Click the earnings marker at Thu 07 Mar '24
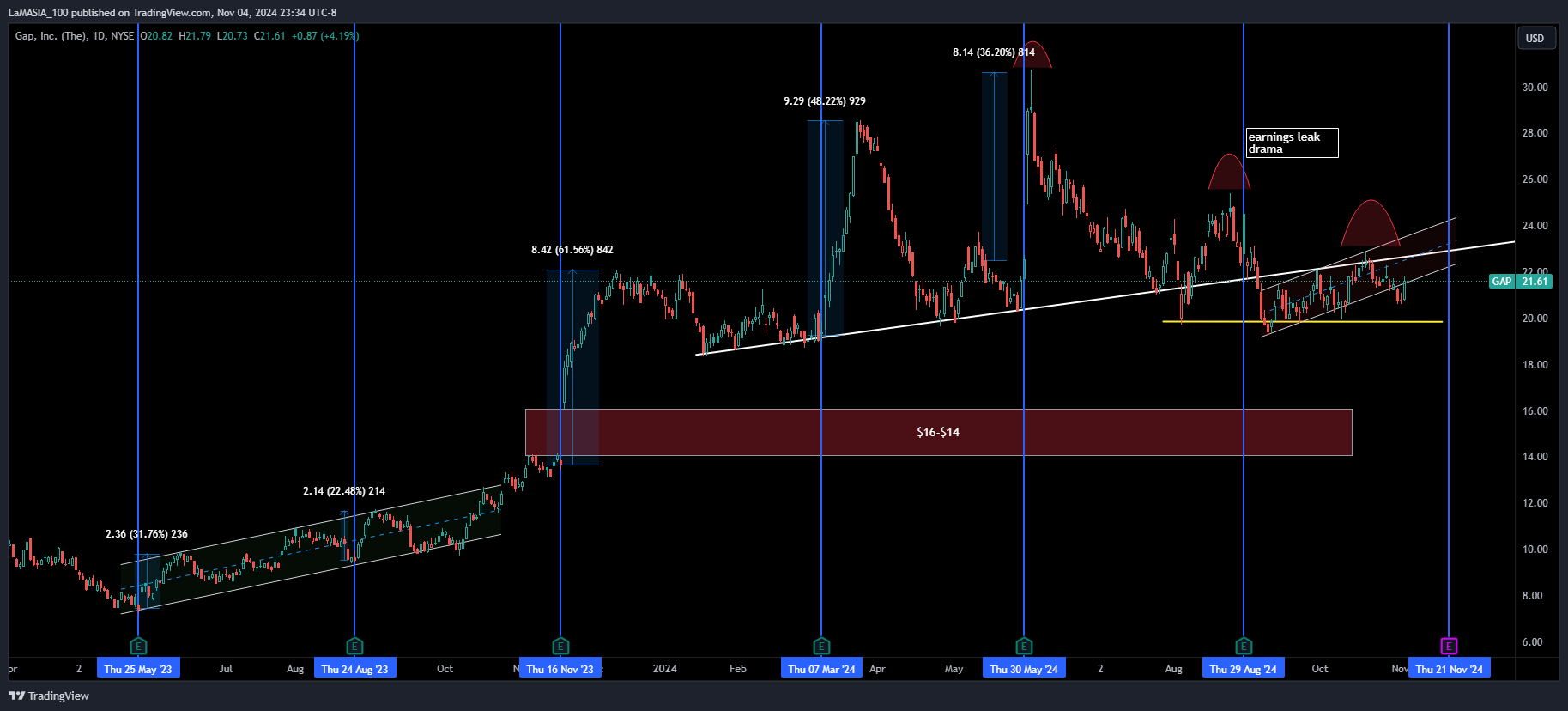The width and height of the screenshot is (1568, 711). 821,646
